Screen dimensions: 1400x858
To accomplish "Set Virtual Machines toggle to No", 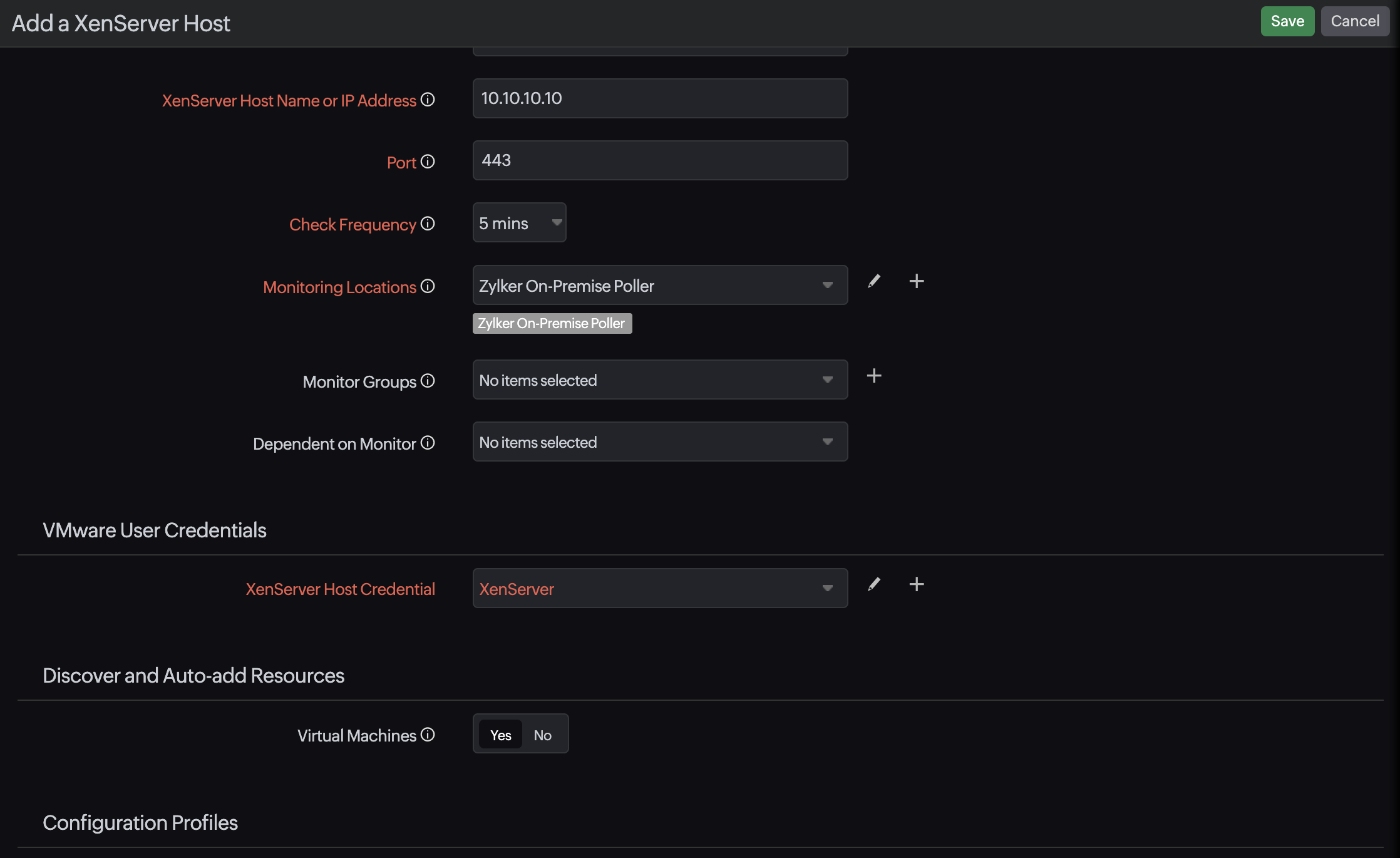I will coord(542,735).
